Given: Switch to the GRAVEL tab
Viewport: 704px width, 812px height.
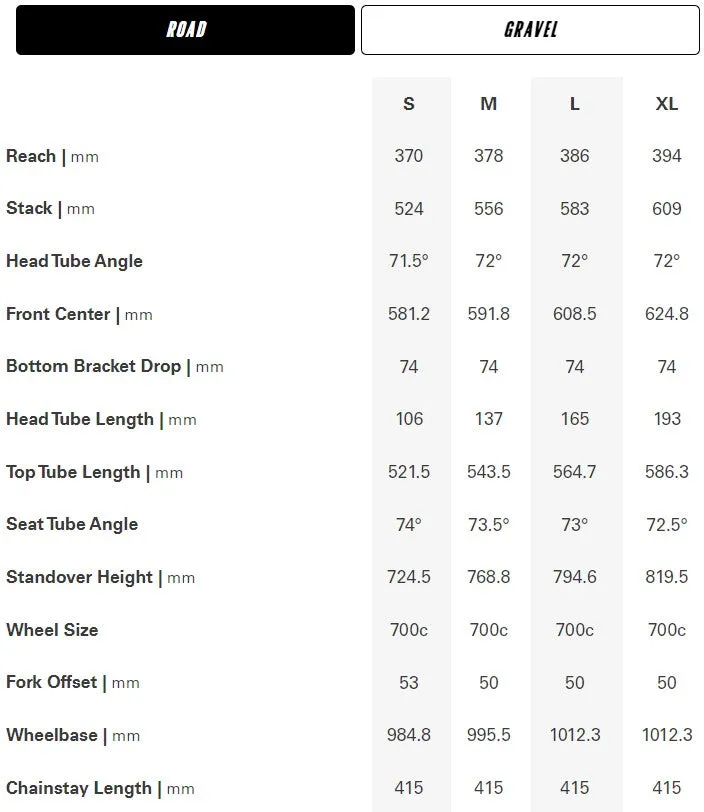Looking at the screenshot, I should pos(530,30).
